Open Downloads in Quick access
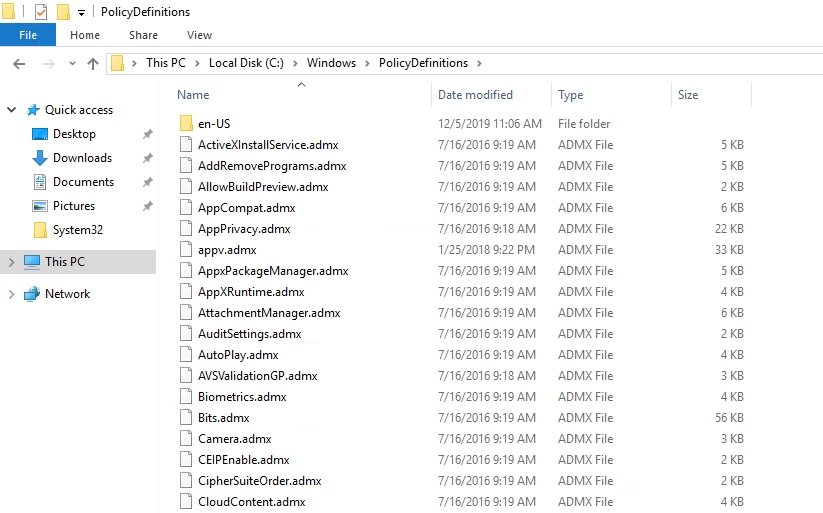The height and width of the screenshot is (513, 823). pos(82,158)
